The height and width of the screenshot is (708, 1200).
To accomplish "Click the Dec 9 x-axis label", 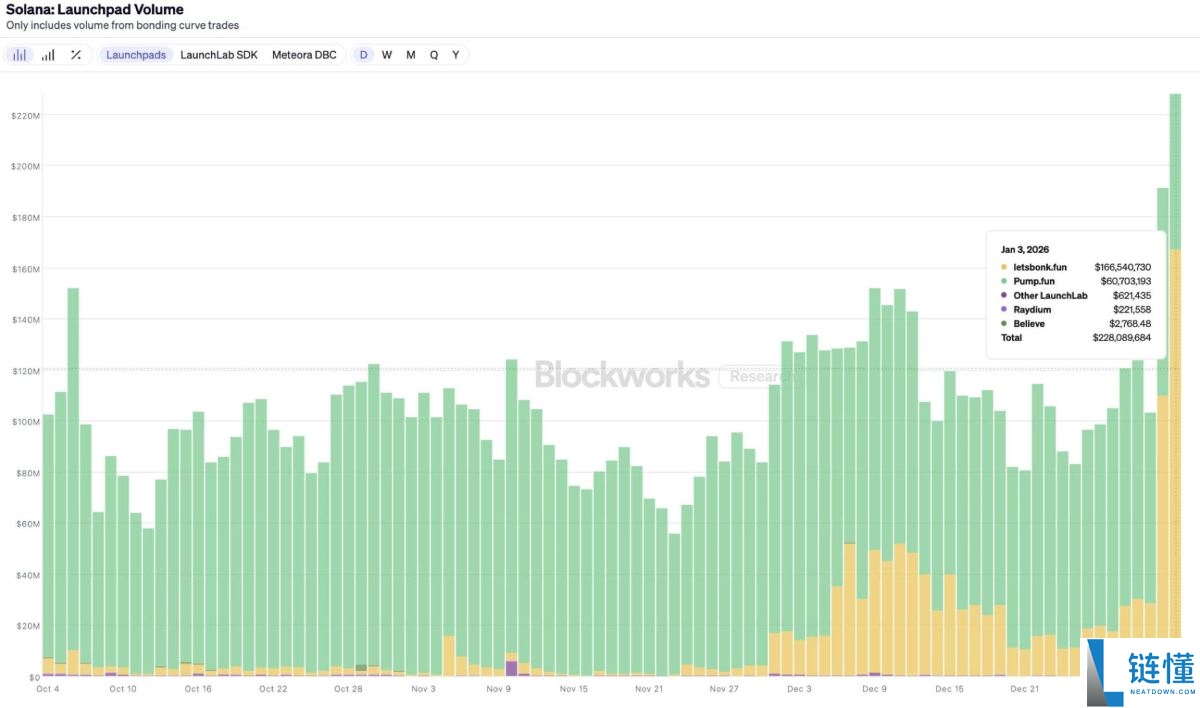I will 874,689.
